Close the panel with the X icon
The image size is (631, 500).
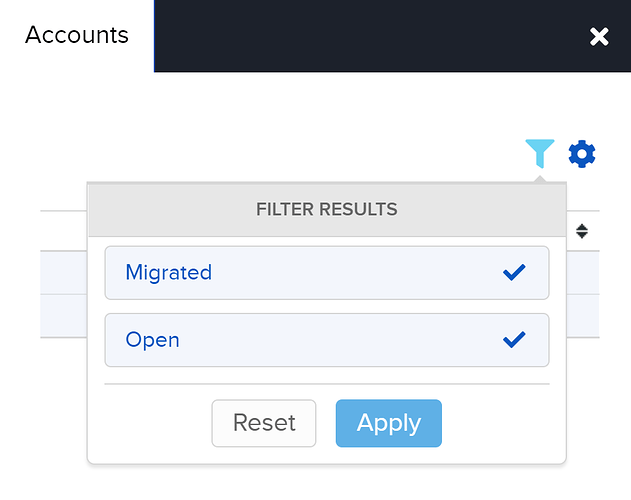pyautogui.click(x=599, y=37)
